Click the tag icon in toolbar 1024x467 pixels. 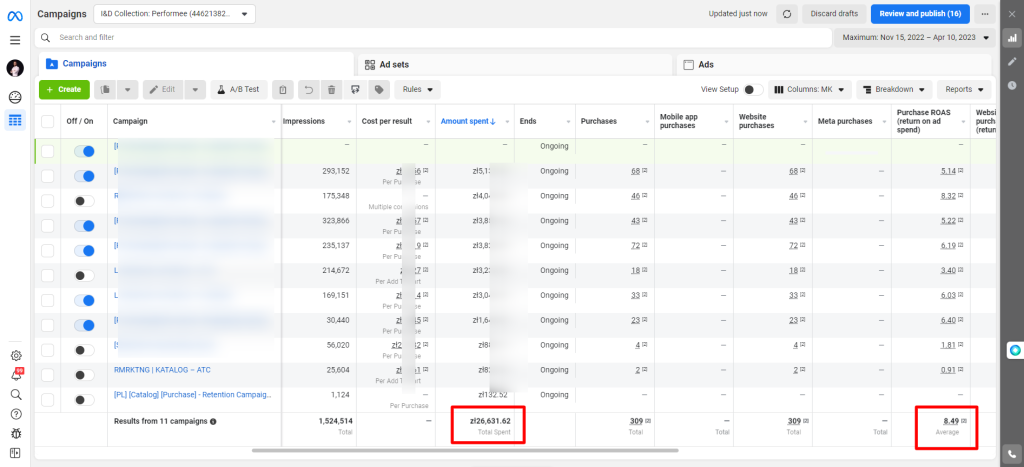[379, 89]
